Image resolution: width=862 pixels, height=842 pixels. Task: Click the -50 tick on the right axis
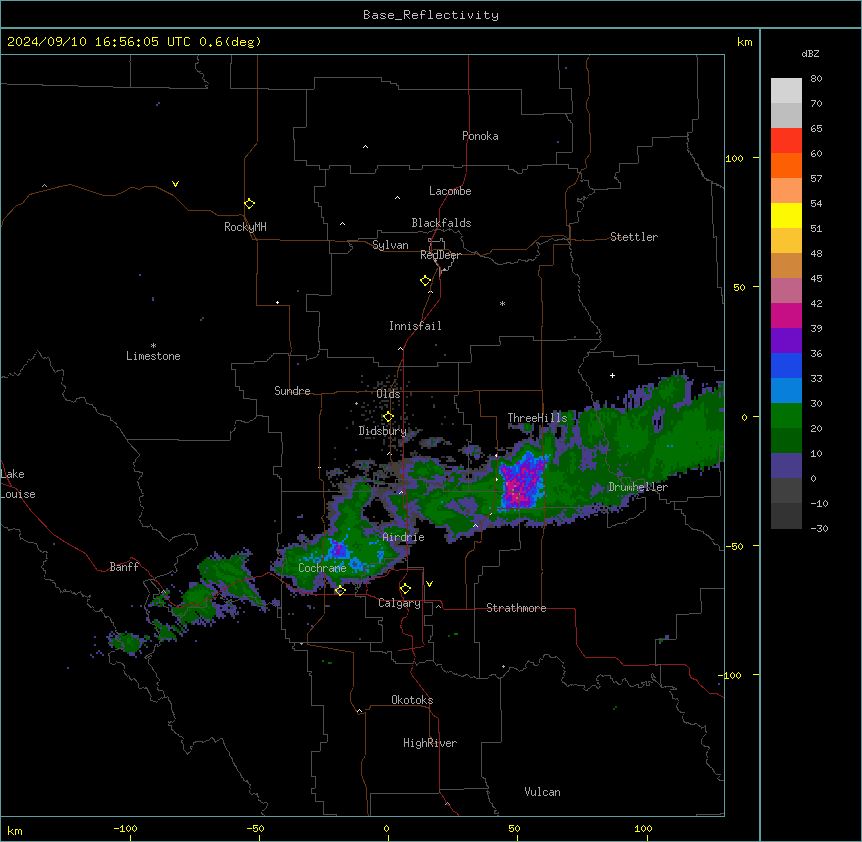[734, 546]
